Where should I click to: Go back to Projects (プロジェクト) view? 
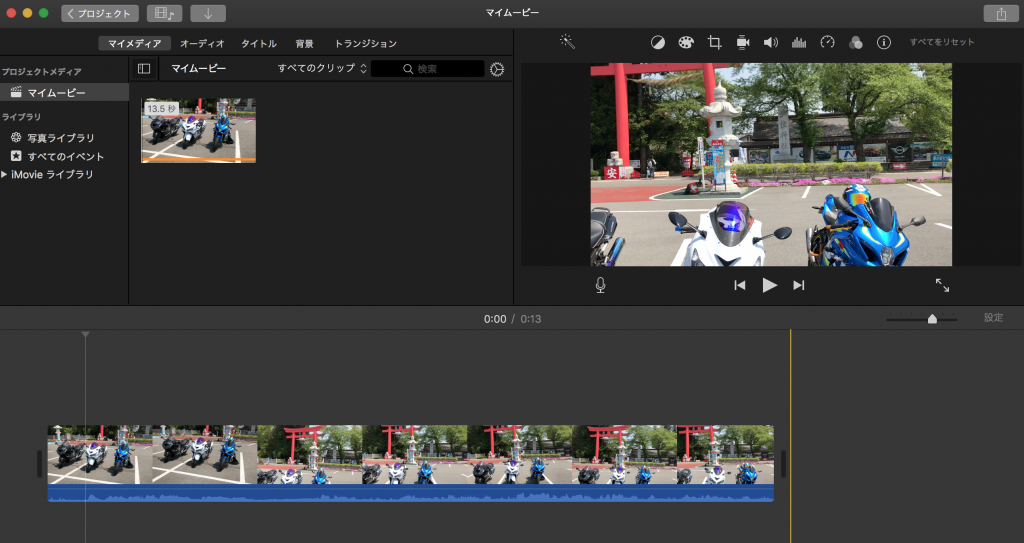(x=100, y=13)
